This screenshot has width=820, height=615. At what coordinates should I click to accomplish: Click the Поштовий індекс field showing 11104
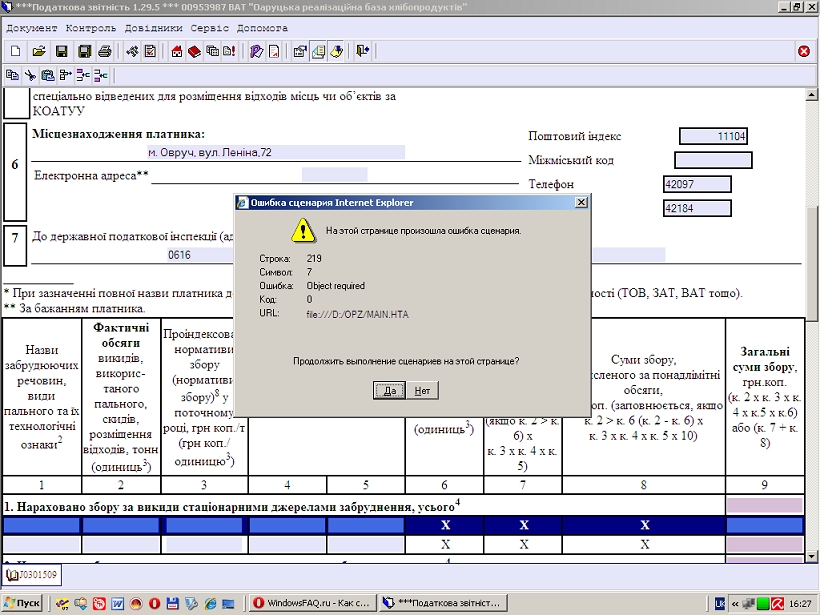[x=713, y=137]
